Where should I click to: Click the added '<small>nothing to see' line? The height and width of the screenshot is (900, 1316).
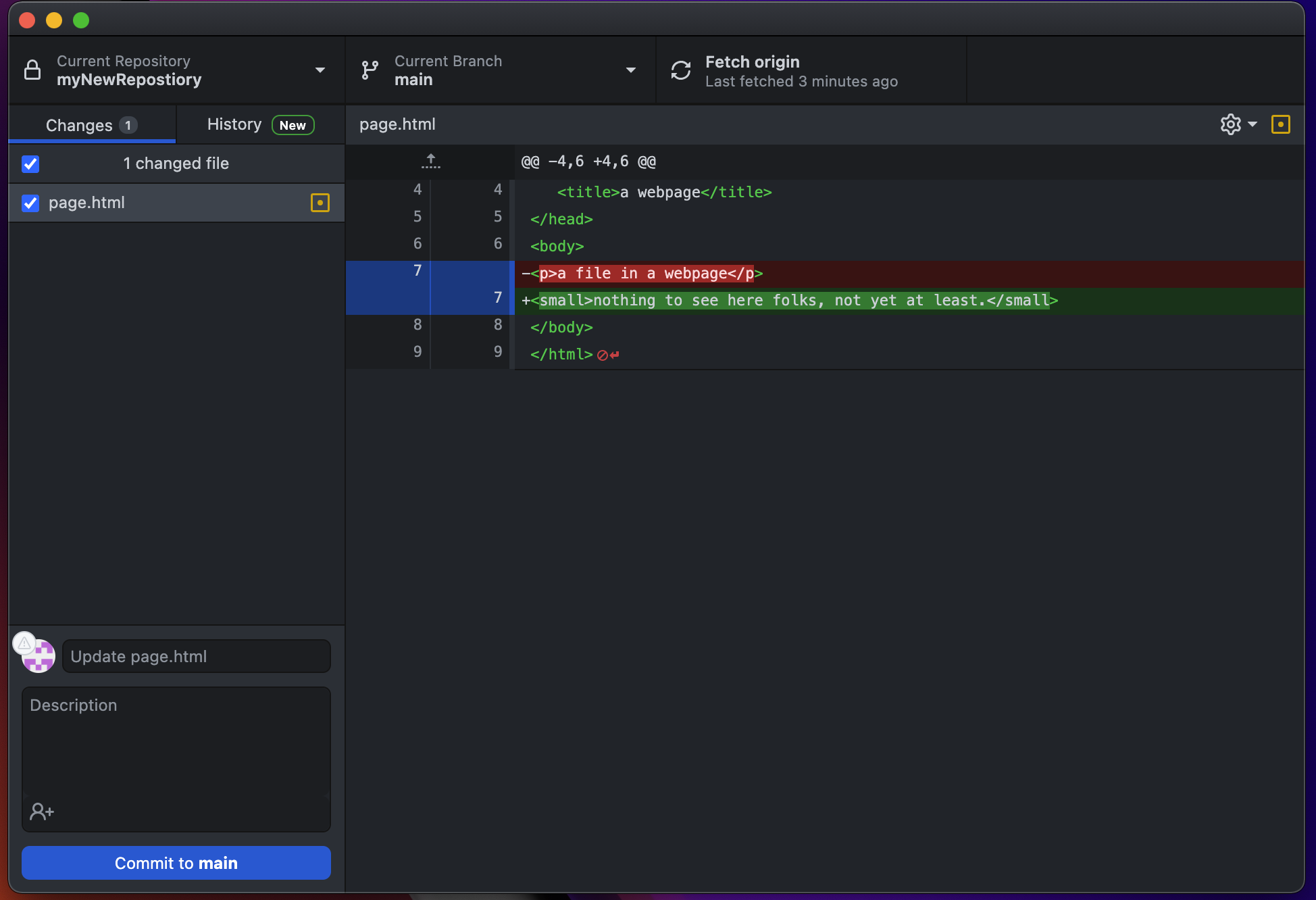(x=909, y=301)
